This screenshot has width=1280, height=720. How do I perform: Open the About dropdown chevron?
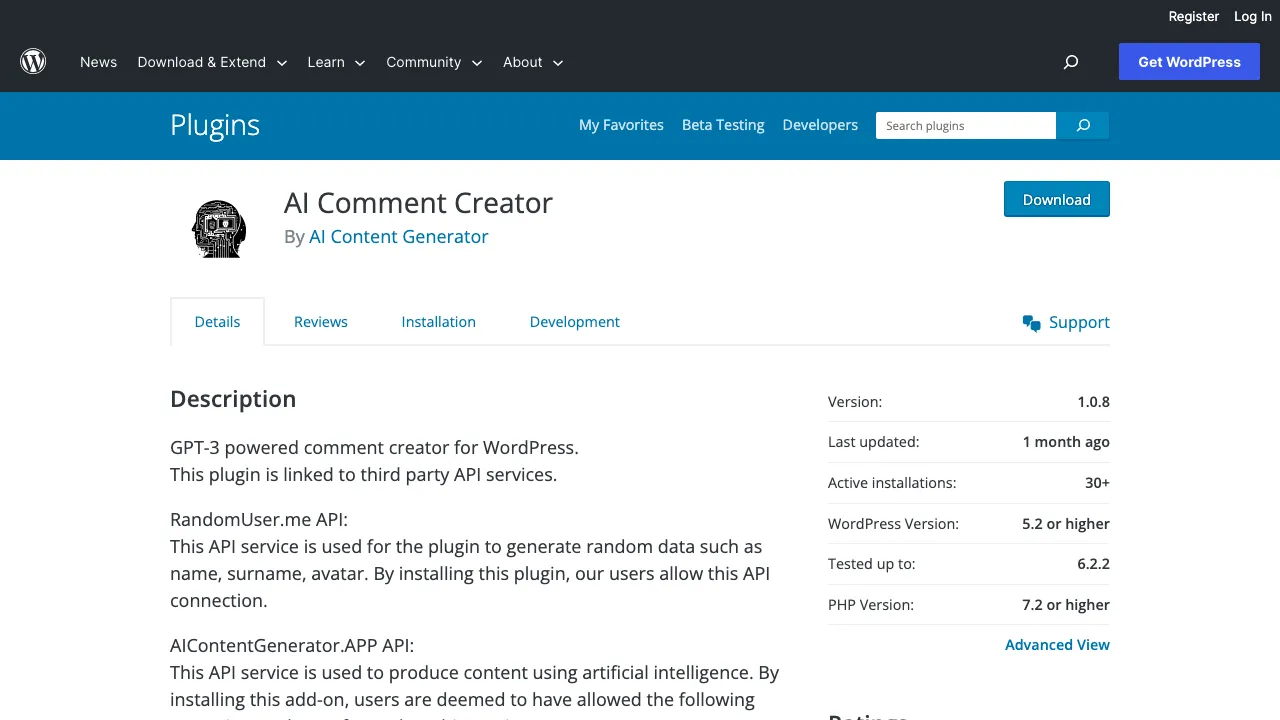point(558,62)
